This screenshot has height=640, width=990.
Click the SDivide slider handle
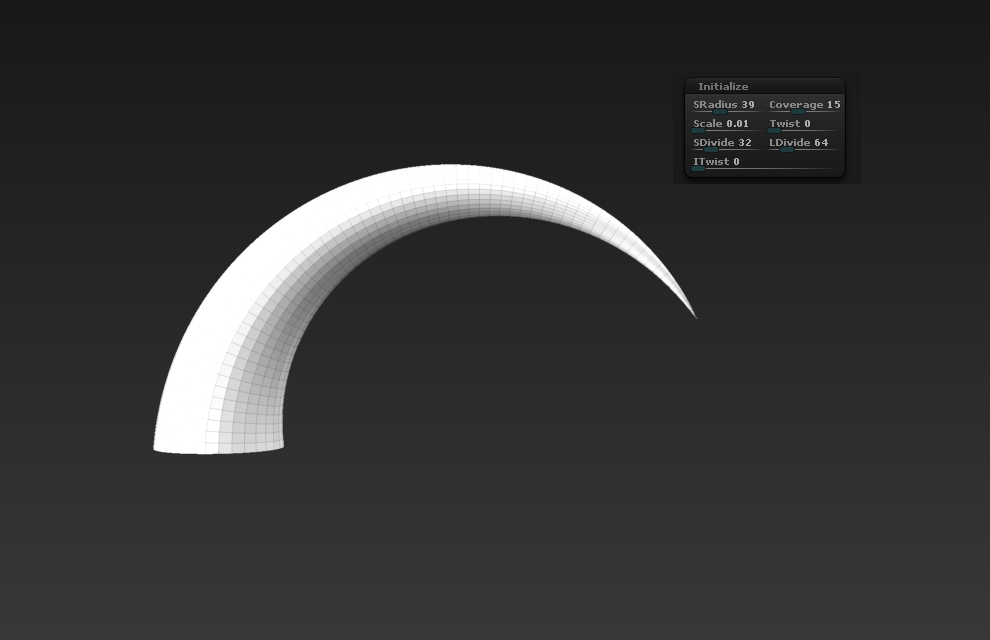tap(711, 150)
